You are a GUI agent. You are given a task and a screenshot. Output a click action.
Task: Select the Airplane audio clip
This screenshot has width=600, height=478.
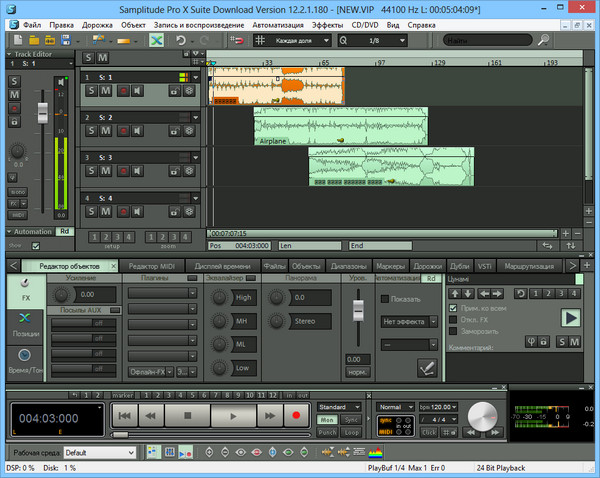[x=341, y=126]
